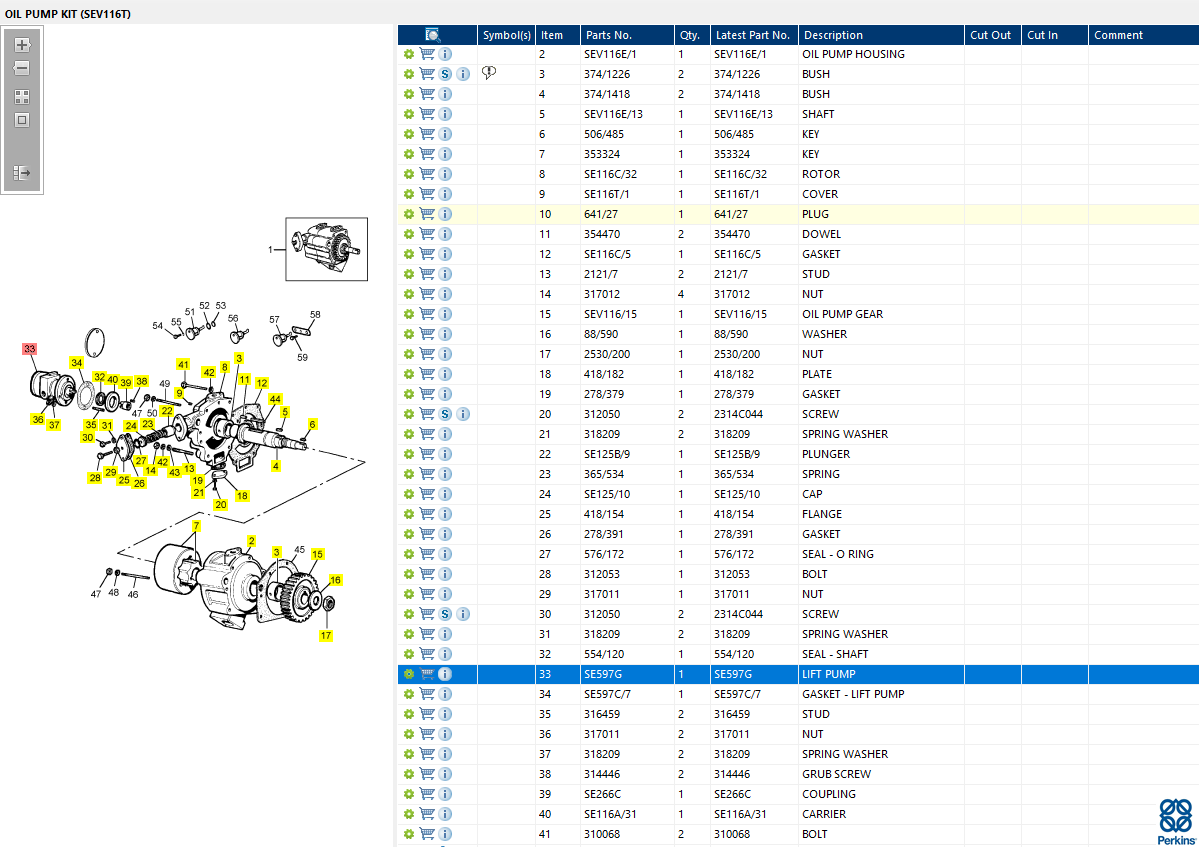Screen dimensions: 1199x847
Task: Select callout 44 on the diagram
Action: tap(275, 399)
